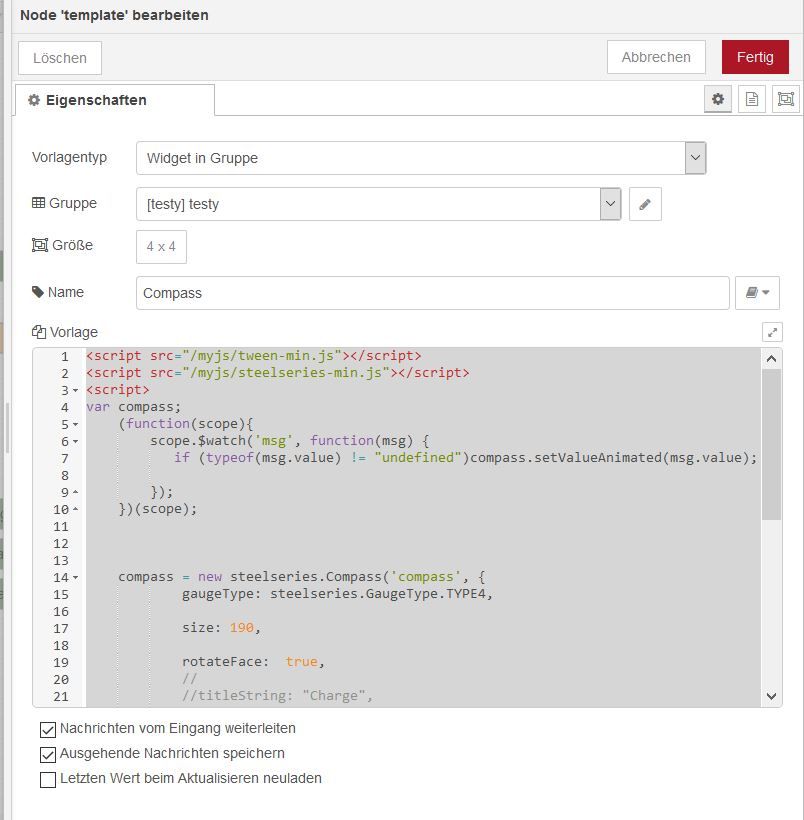804x820 pixels.
Task: Click the Vorlage label icon
Action: [39, 332]
